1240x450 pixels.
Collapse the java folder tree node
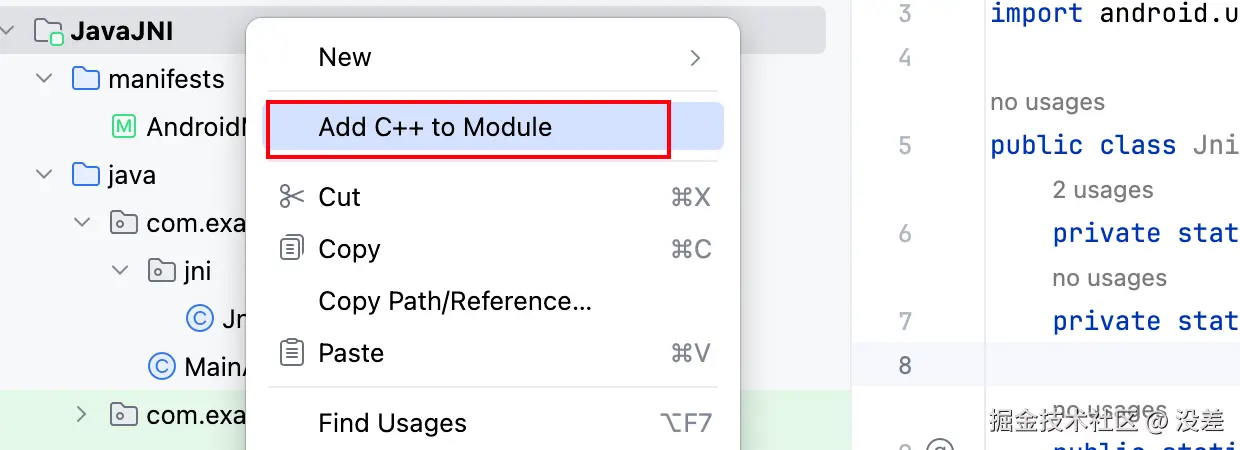click(44, 175)
